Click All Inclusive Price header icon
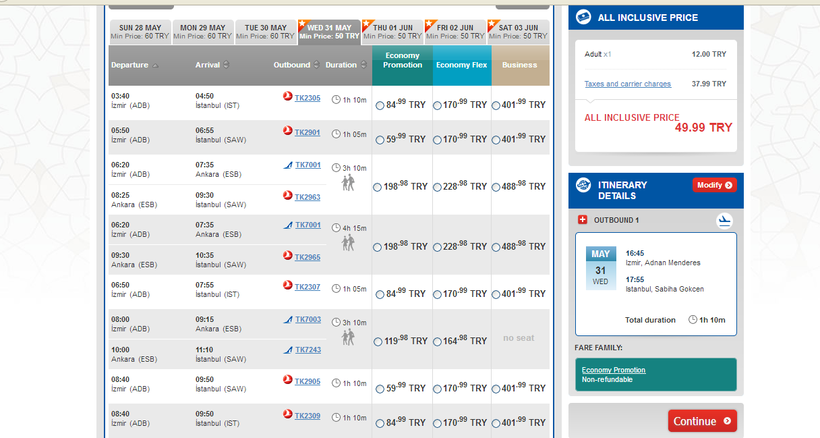This screenshot has width=820, height=438. (x=582, y=17)
